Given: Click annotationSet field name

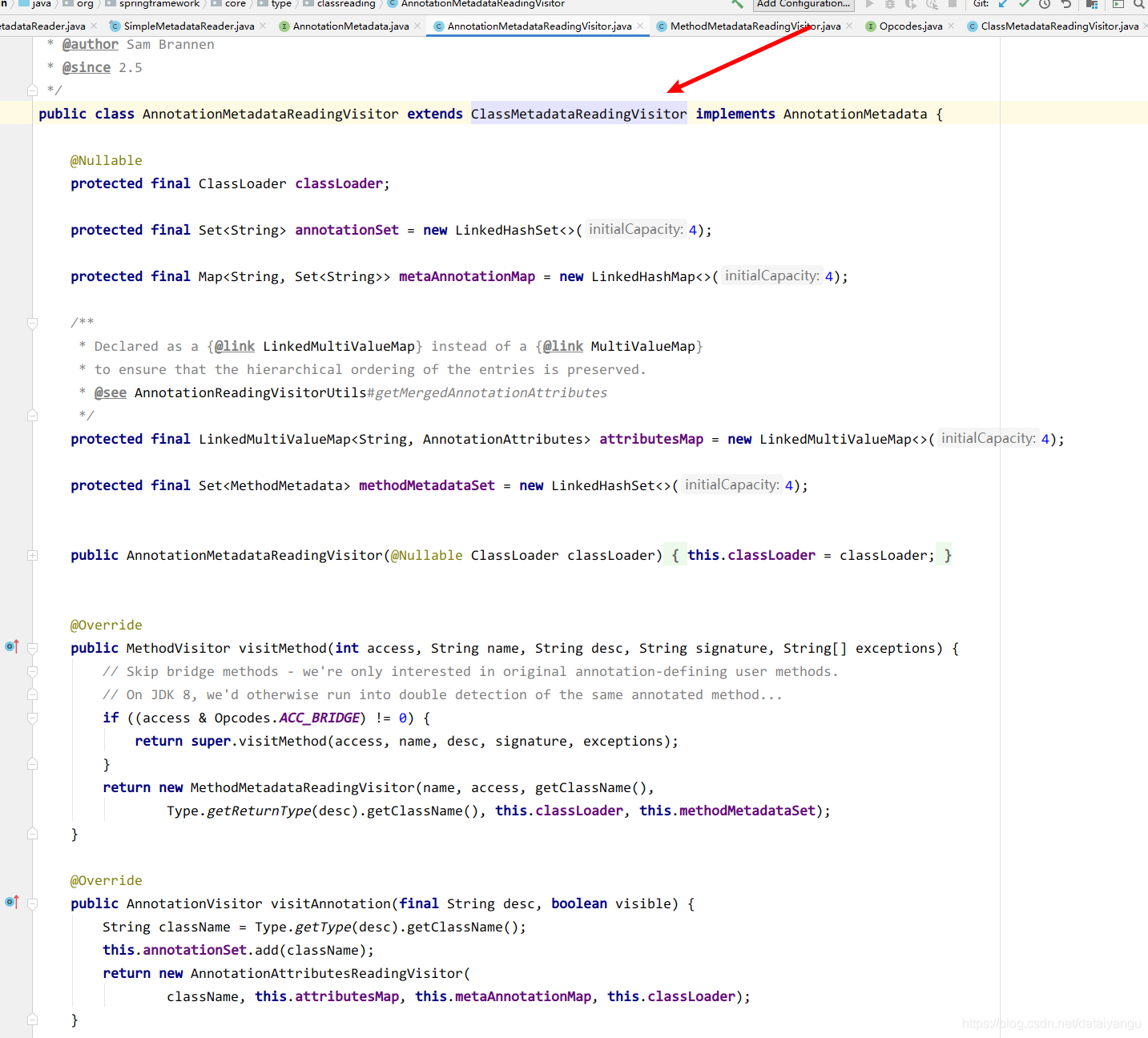Looking at the screenshot, I should pyautogui.click(x=347, y=230).
